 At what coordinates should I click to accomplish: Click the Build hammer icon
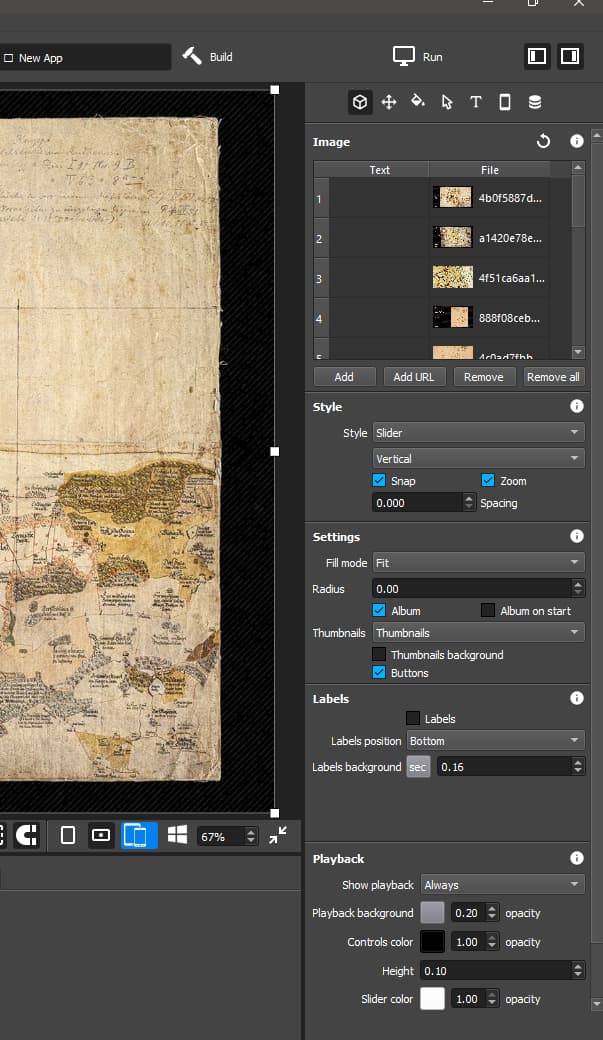192,56
